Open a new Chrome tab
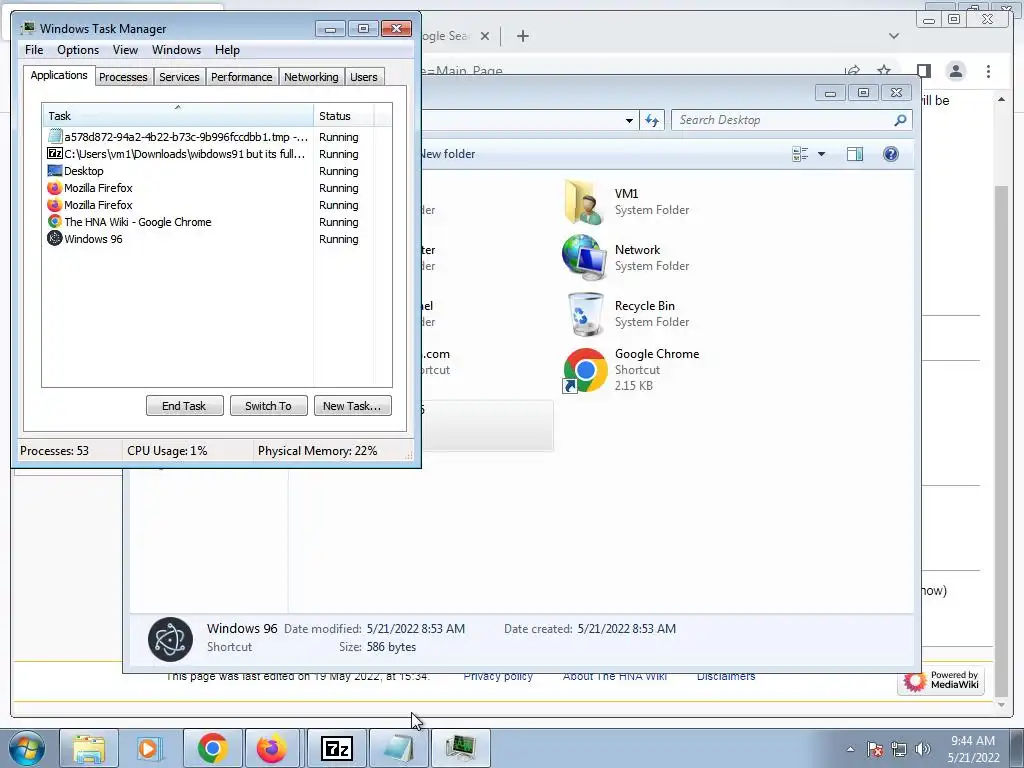This screenshot has height=768, width=1024. pyautogui.click(x=522, y=36)
